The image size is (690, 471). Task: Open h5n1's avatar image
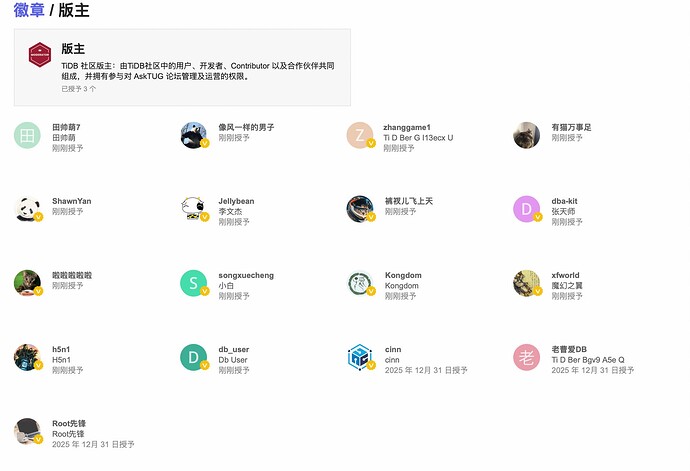[x=27, y=357]
